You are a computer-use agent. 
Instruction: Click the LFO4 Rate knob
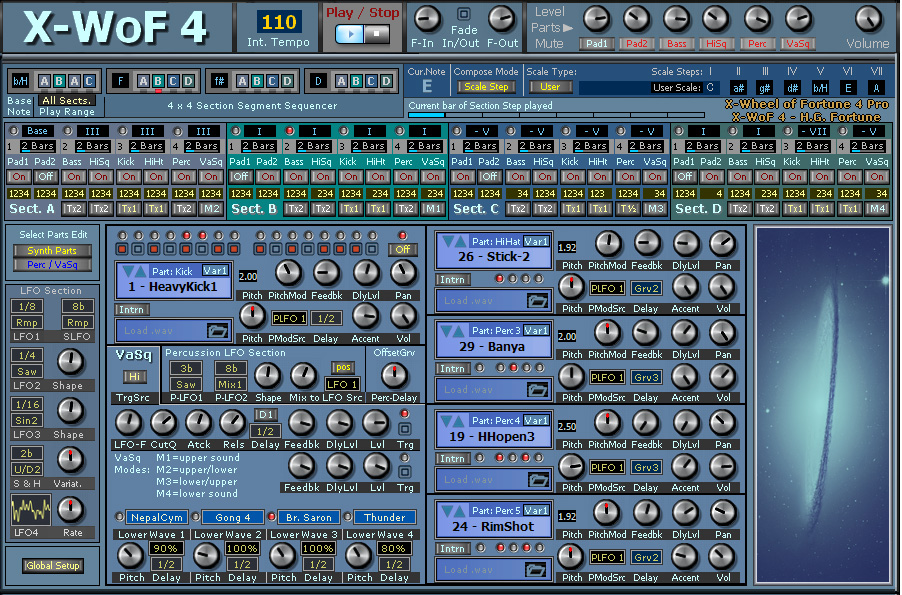coord(71,510)
